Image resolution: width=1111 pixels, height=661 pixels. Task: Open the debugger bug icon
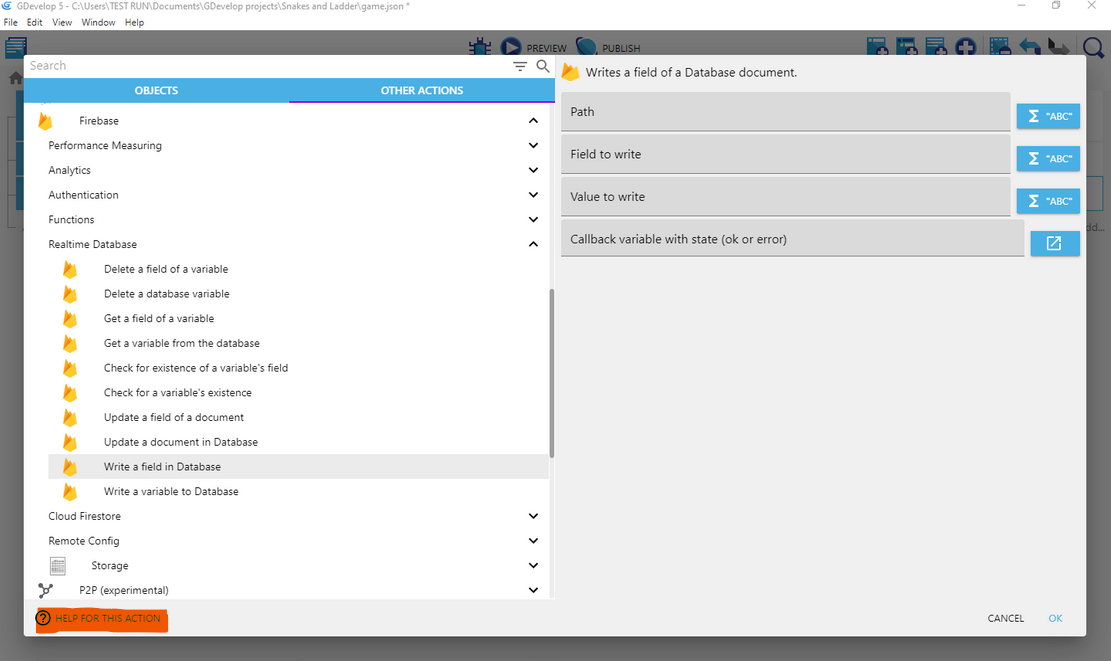480,47
